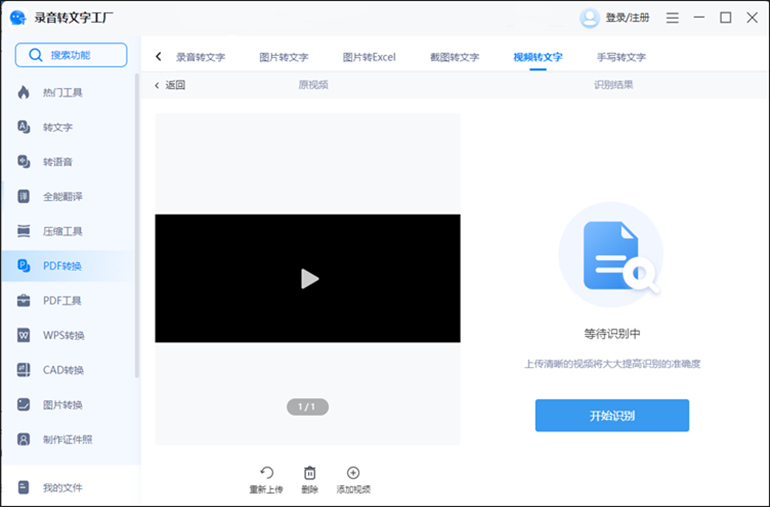Click the 重新上传 text label

(x=266, y=489)
